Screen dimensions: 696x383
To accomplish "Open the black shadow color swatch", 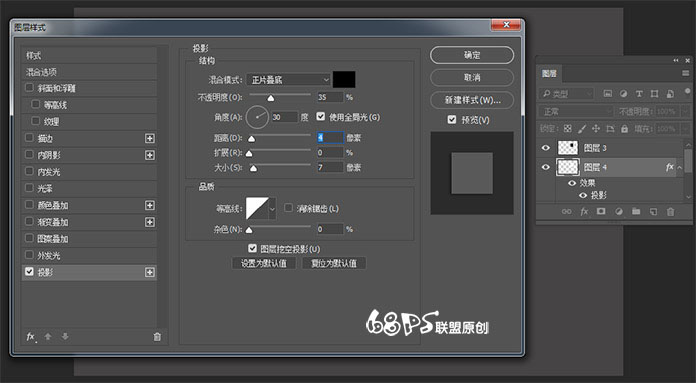I will 344,79.
